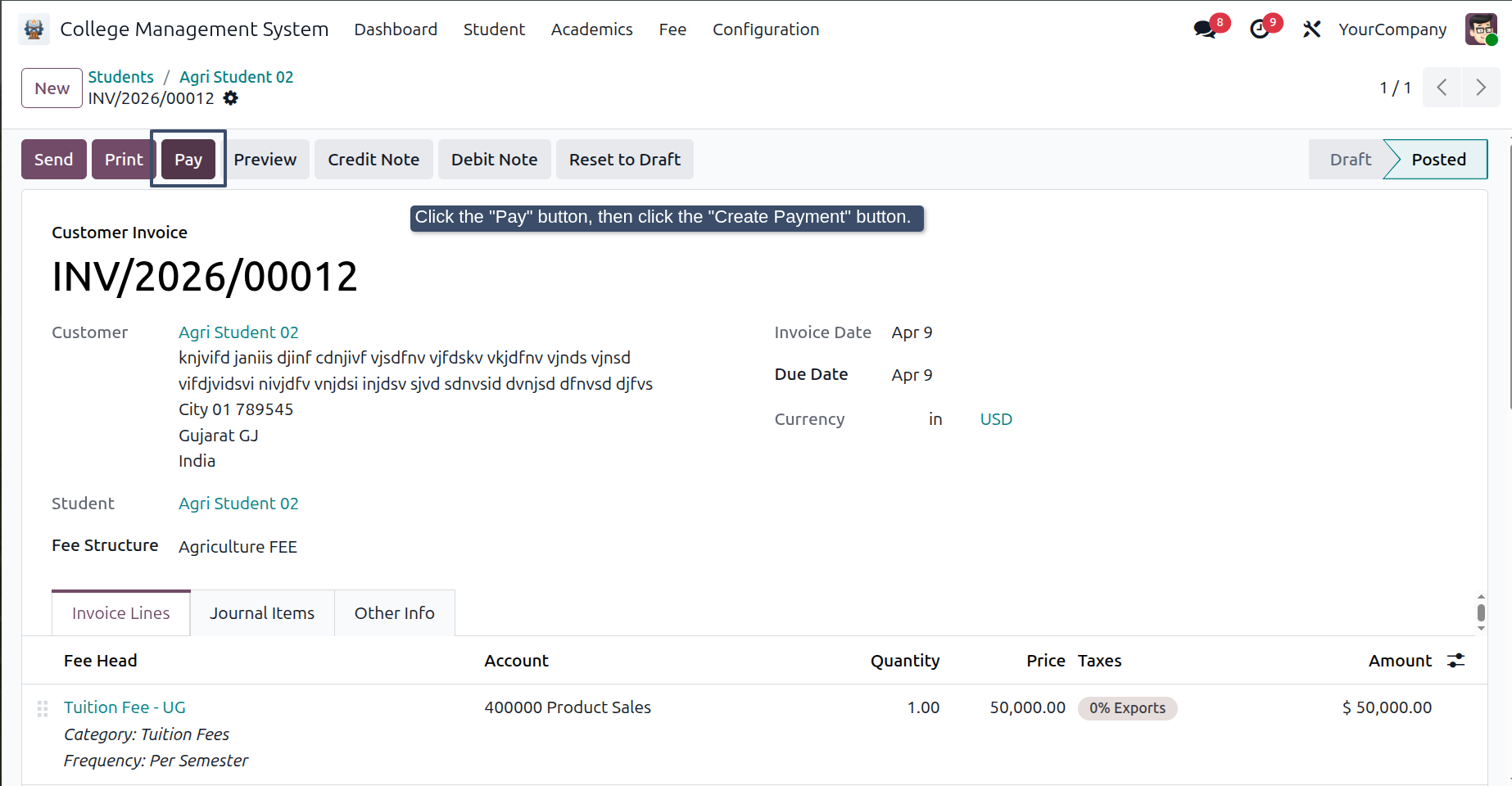The image size is (1512, 786).
Task: Open the Tuition Fee - UG link
Action: (x=124, y=707)
